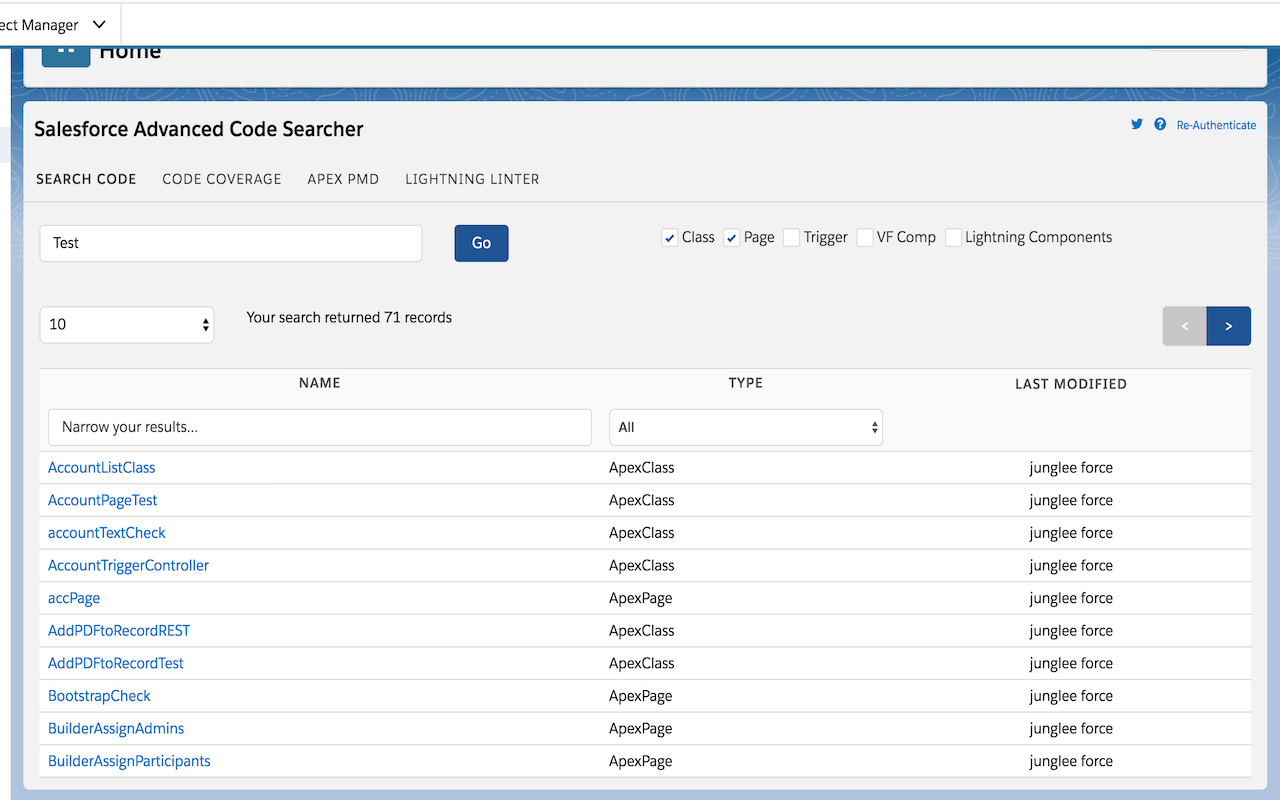This screenshot has width=1280, height=800.
Task: Switch to the CODE COVERAGE tab
Action: [221, 179]
